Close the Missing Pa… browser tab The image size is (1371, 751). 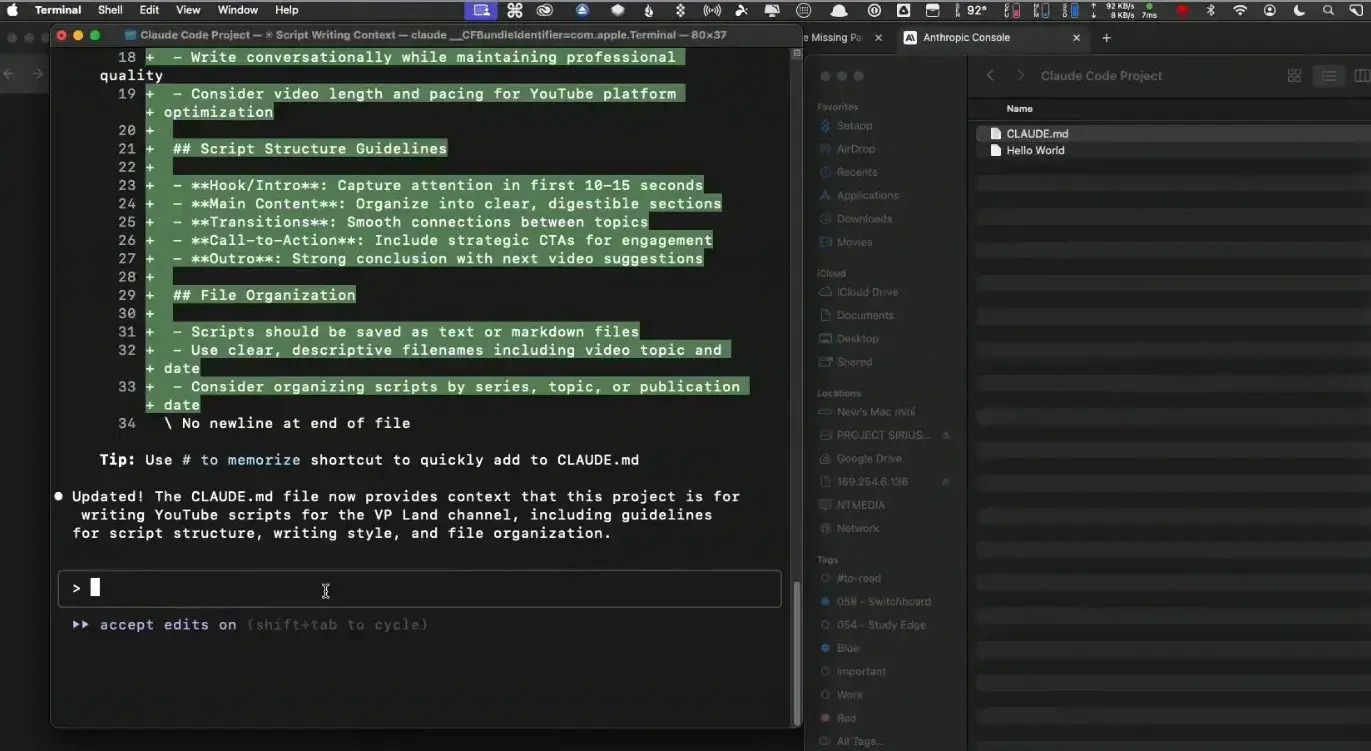(878, 38)
